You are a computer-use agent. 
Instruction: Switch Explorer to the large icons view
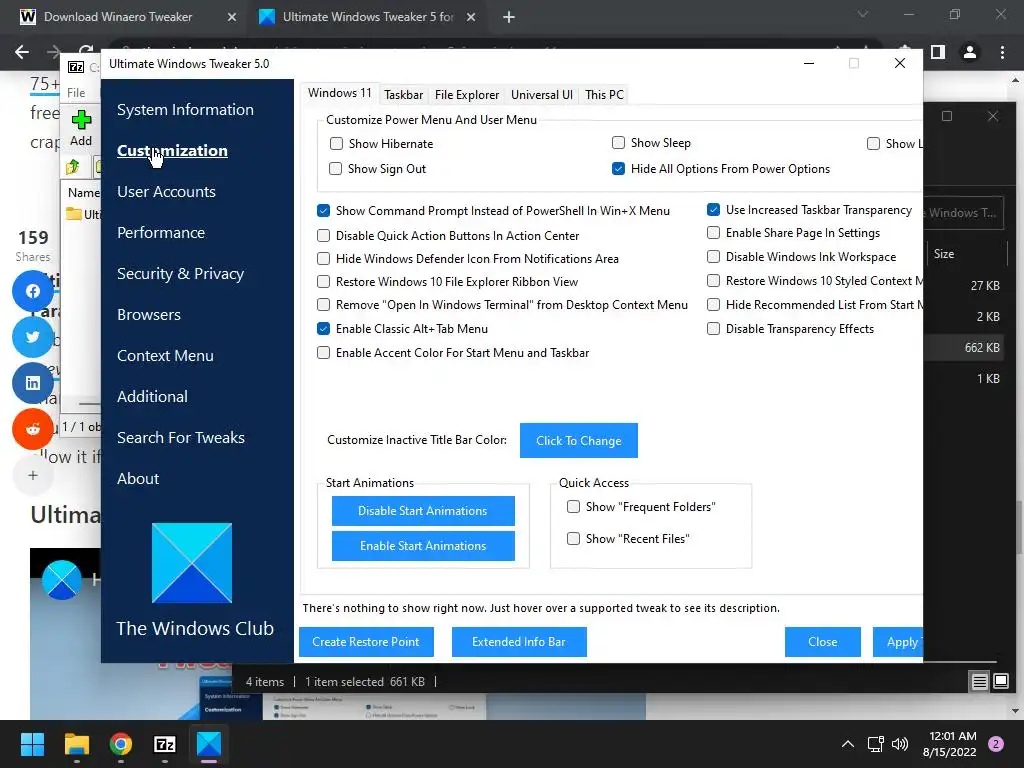(x=1001, y=682)
